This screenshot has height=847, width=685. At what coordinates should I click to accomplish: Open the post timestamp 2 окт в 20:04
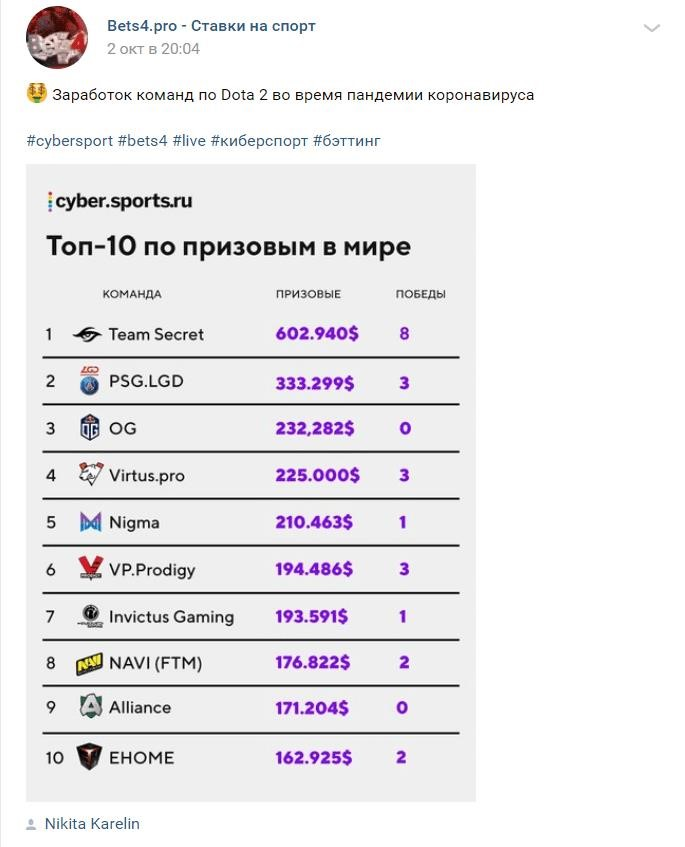point(153,49)
